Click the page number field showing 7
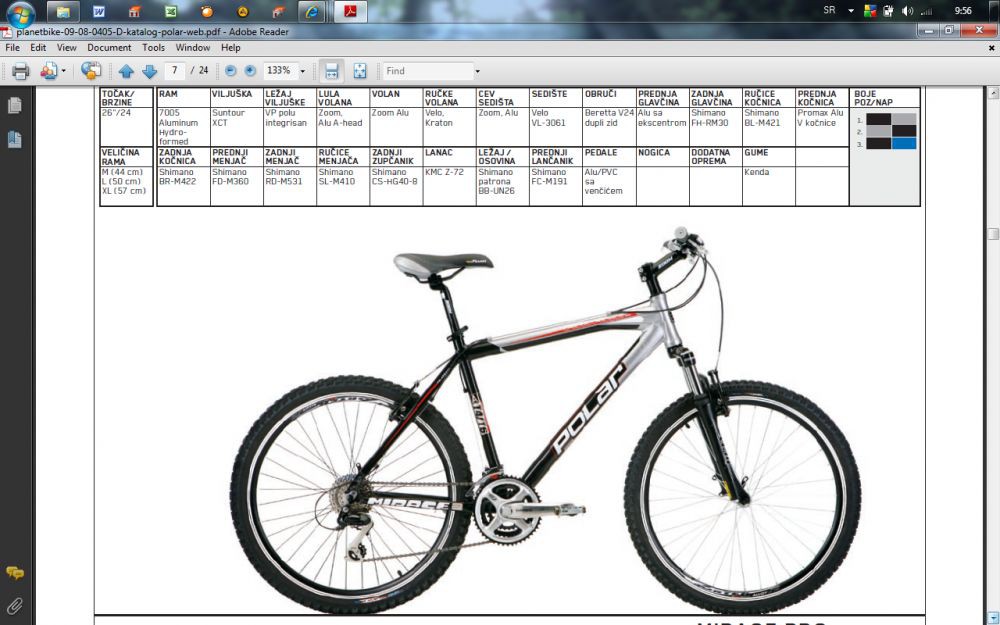 tap(175, 71)
